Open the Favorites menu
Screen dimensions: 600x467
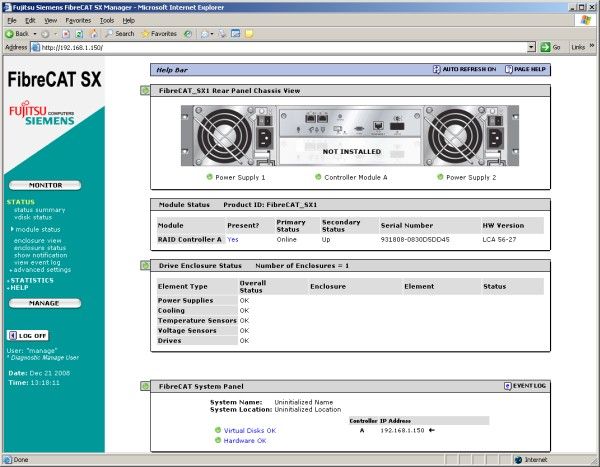coord(78,20)
